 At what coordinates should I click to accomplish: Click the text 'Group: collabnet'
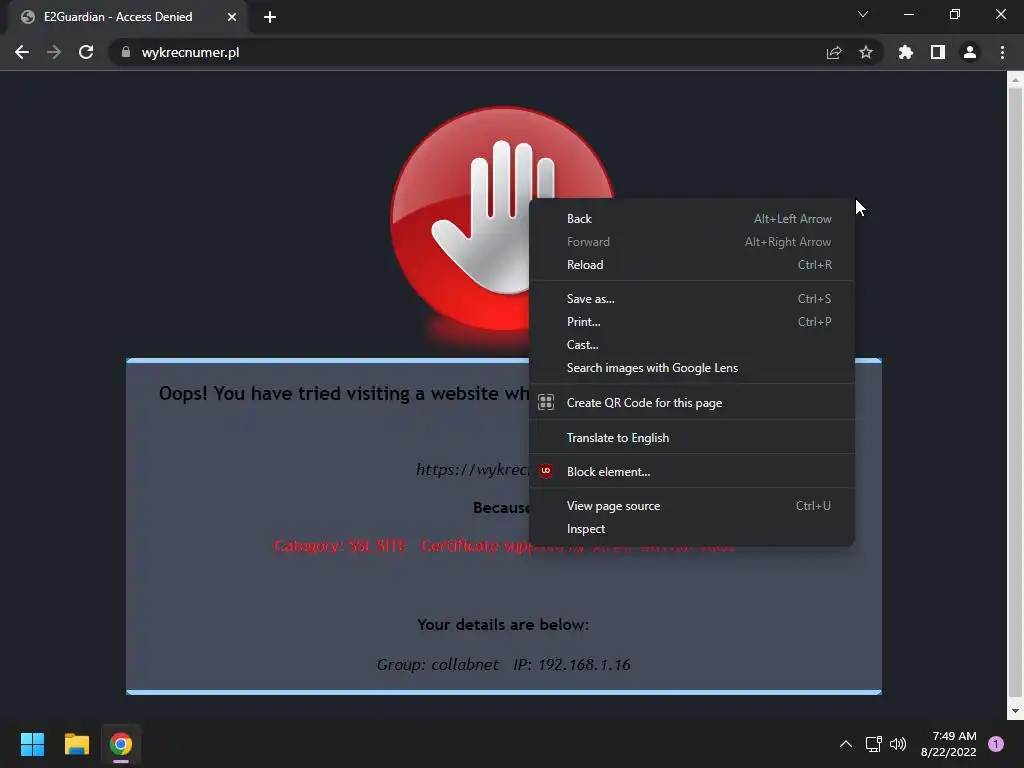tap(438, 665)
